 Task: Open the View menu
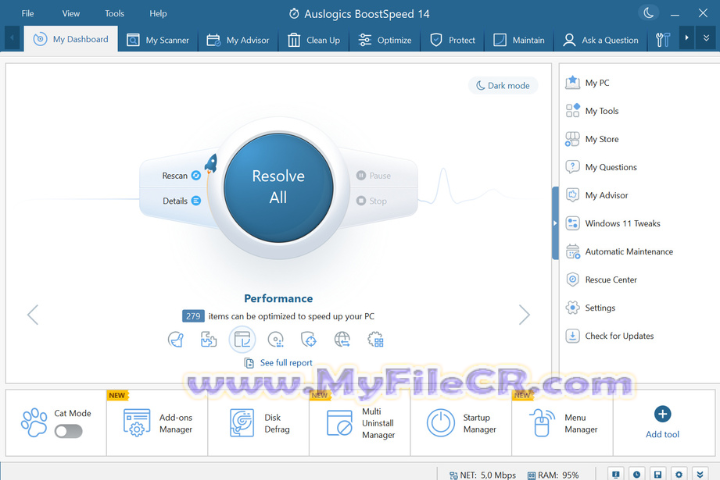click(x=71, y=13)
